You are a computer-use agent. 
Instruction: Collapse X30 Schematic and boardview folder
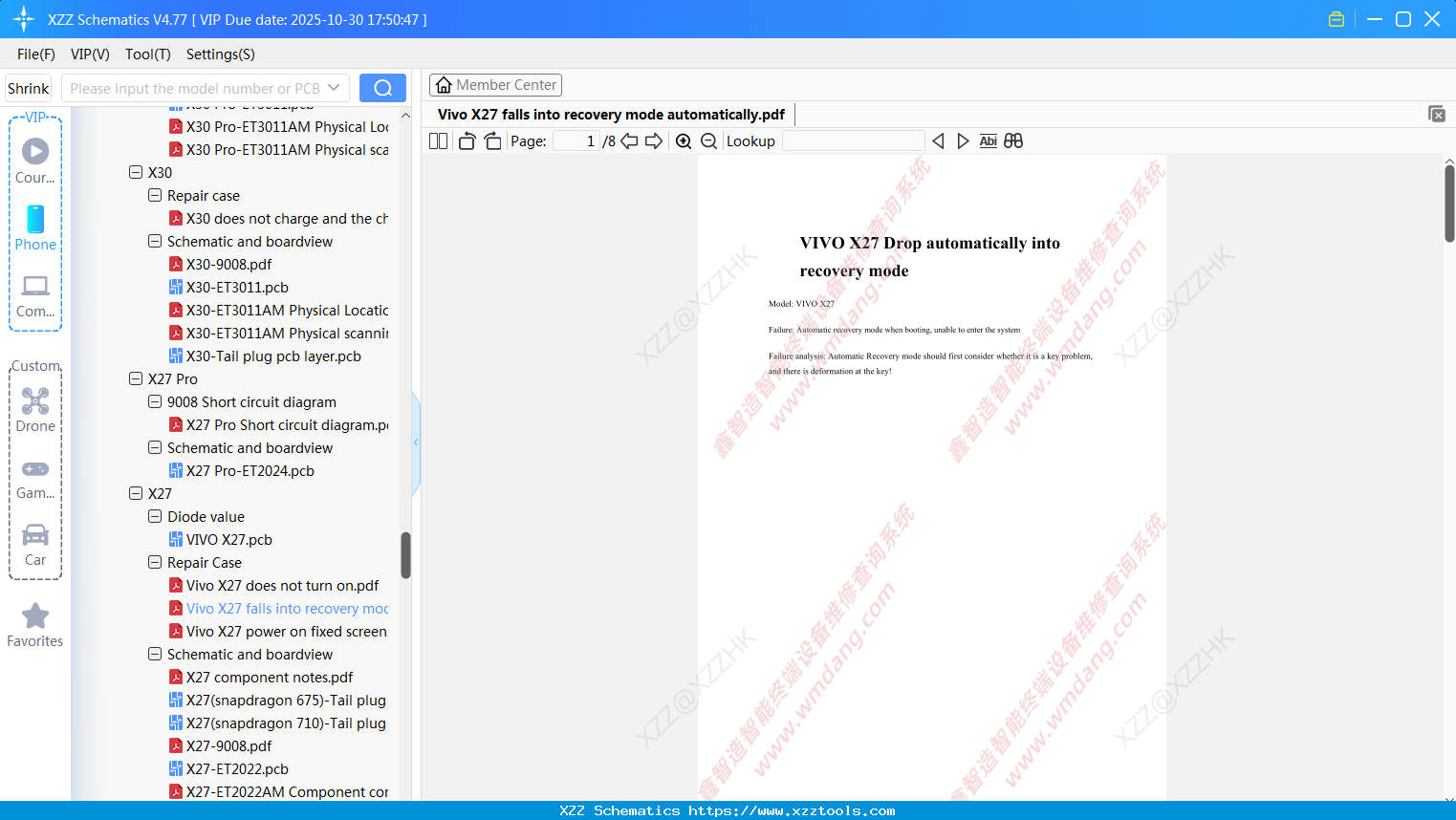pos(155,242)
